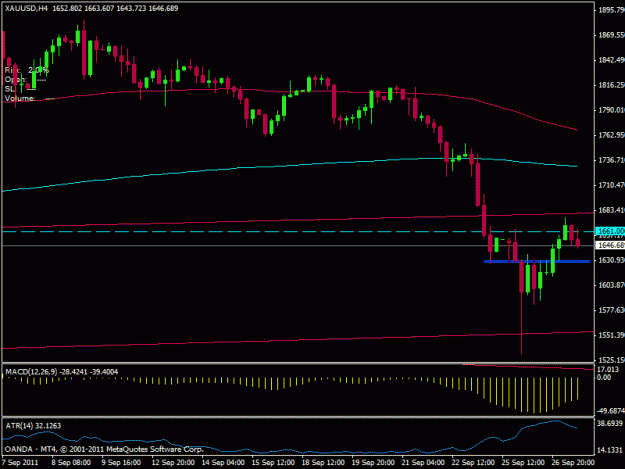Click the 1869.55 price scale value

point(611,35)
